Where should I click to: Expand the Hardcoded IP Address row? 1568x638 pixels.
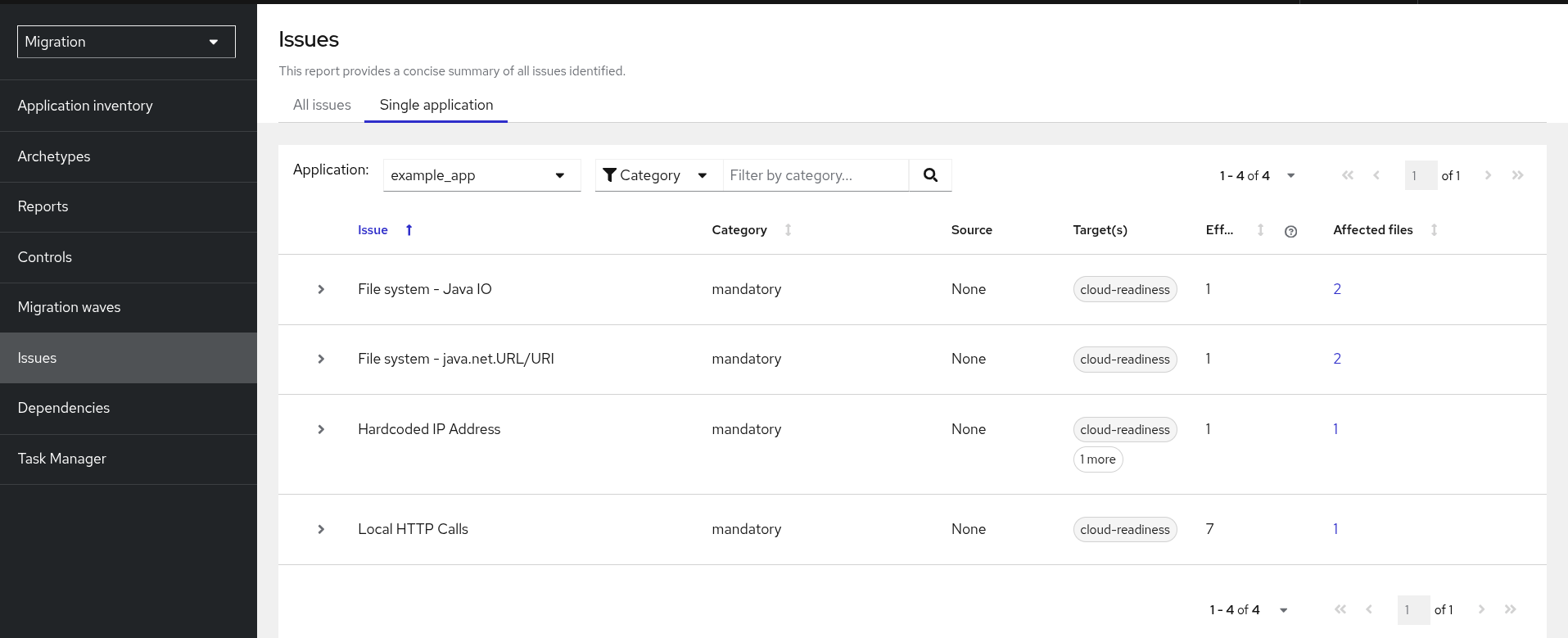click(x=321, y=429)
